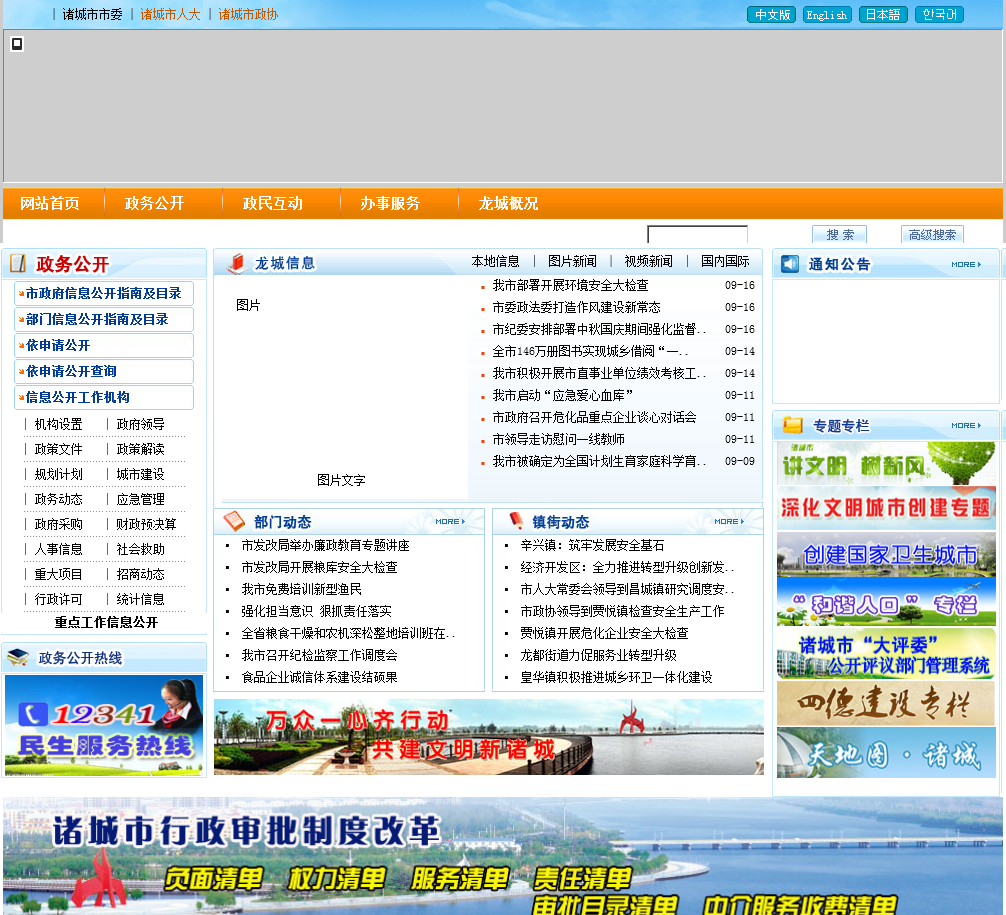Click the broken plugin icon in the banner
This screenshot has width=1006, height=915.
[x=17, y=43]
